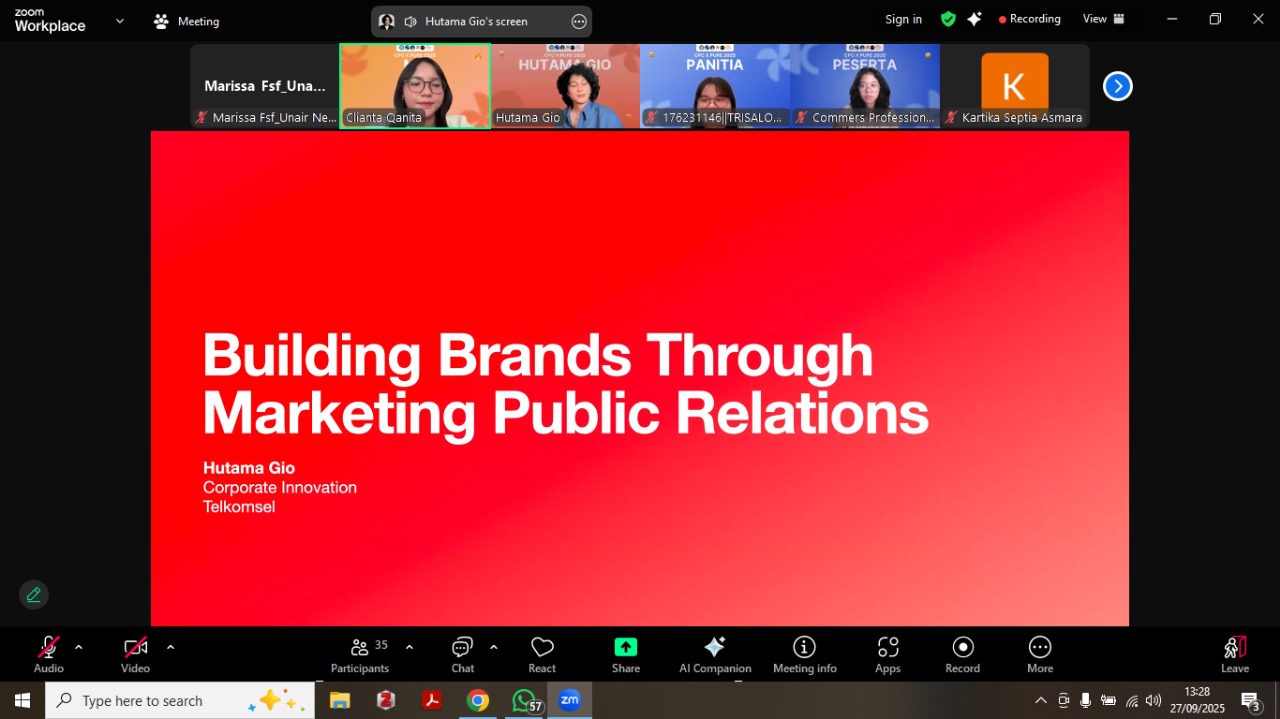1280x719 pixels.
Task: Open Zoom Workplace dropdown arrow
Action: pos(120,20)
